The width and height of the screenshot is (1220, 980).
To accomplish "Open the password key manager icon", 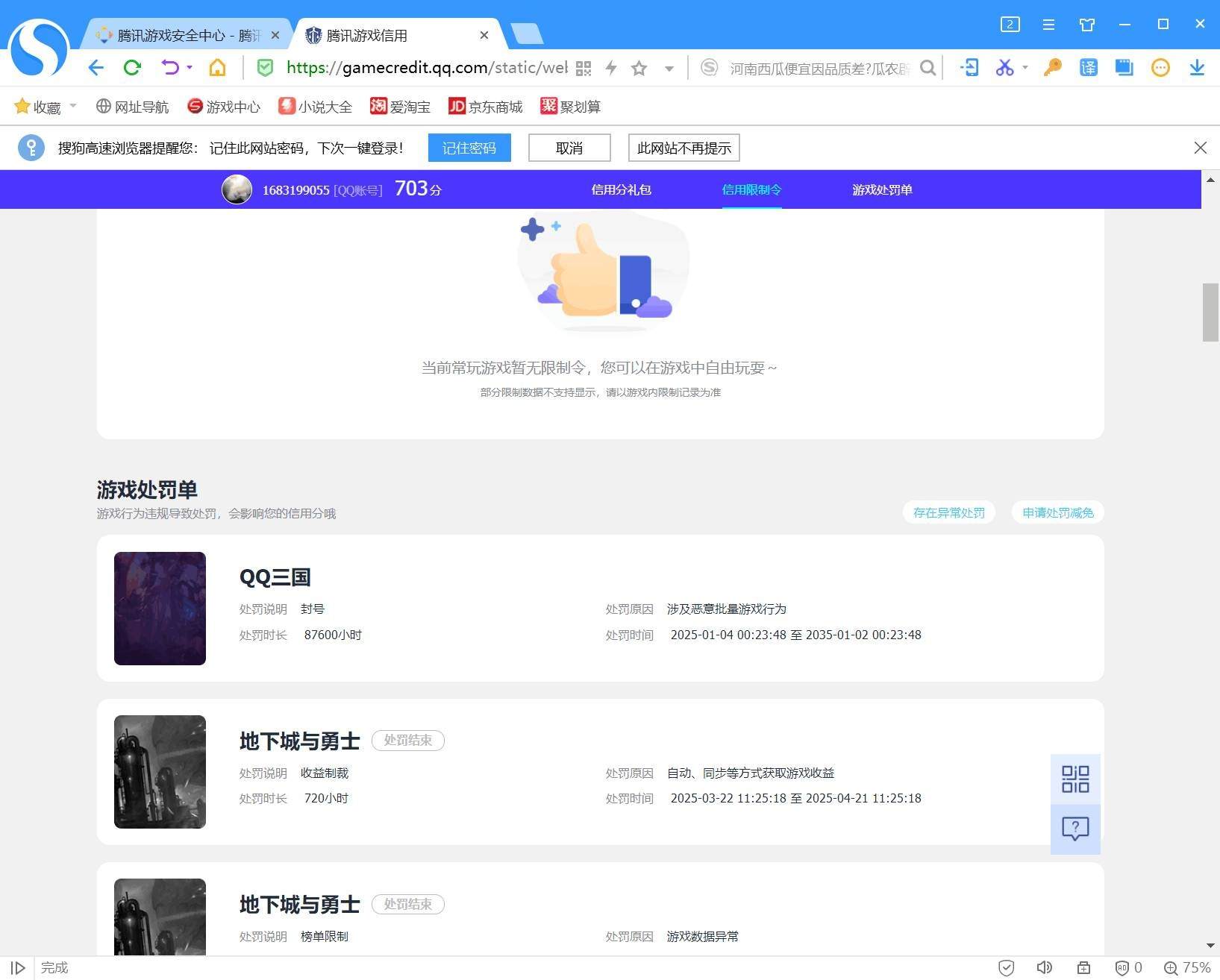I will 1052,68.
